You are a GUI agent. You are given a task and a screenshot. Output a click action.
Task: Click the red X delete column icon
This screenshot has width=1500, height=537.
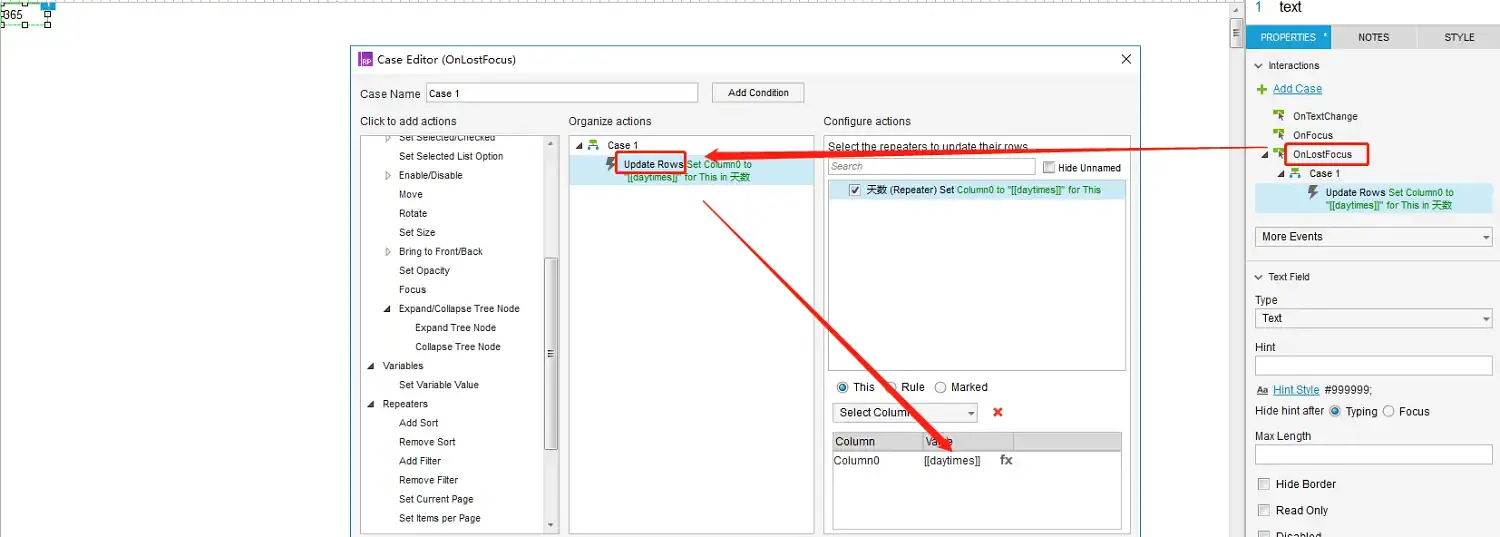997,412
